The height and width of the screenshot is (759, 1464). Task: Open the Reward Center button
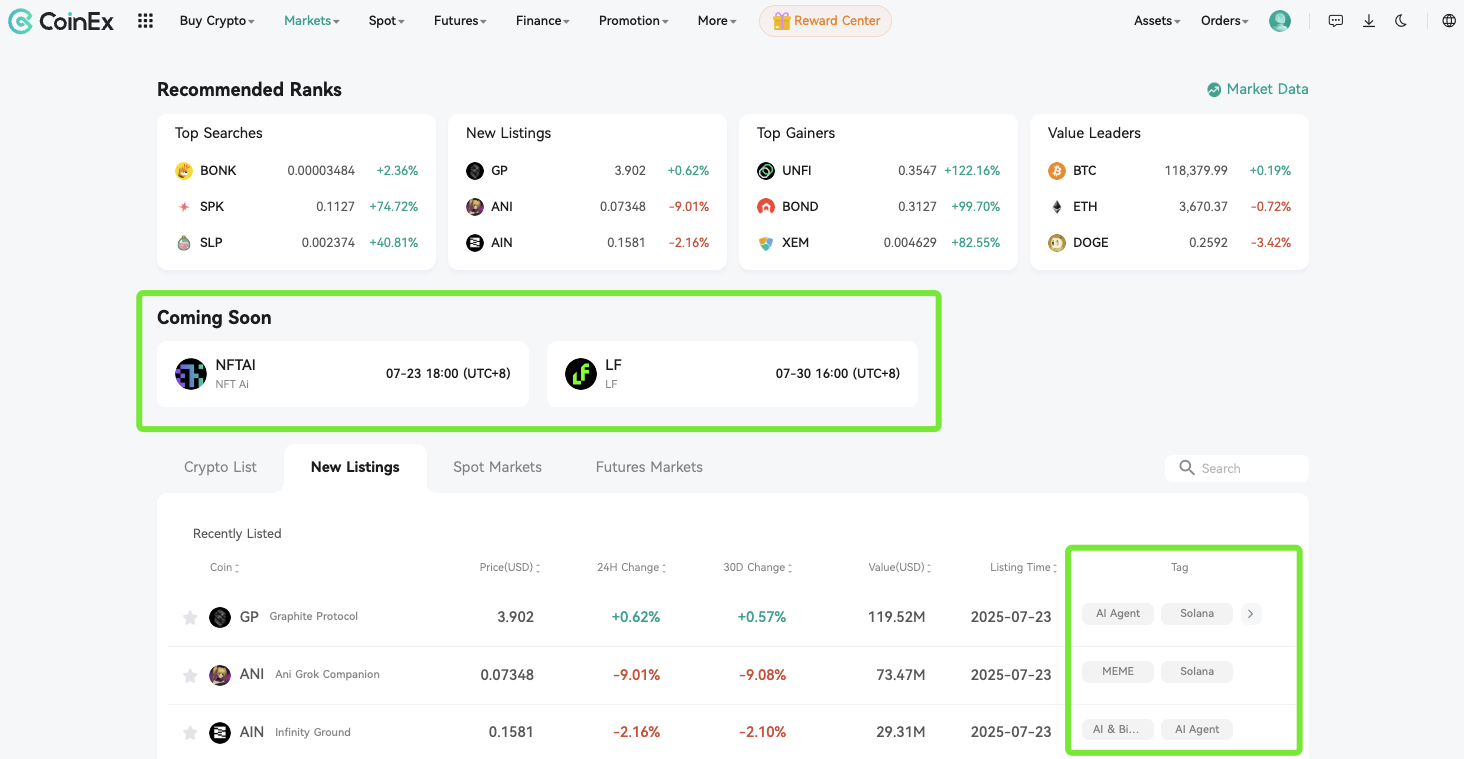[x=825, y=21]
